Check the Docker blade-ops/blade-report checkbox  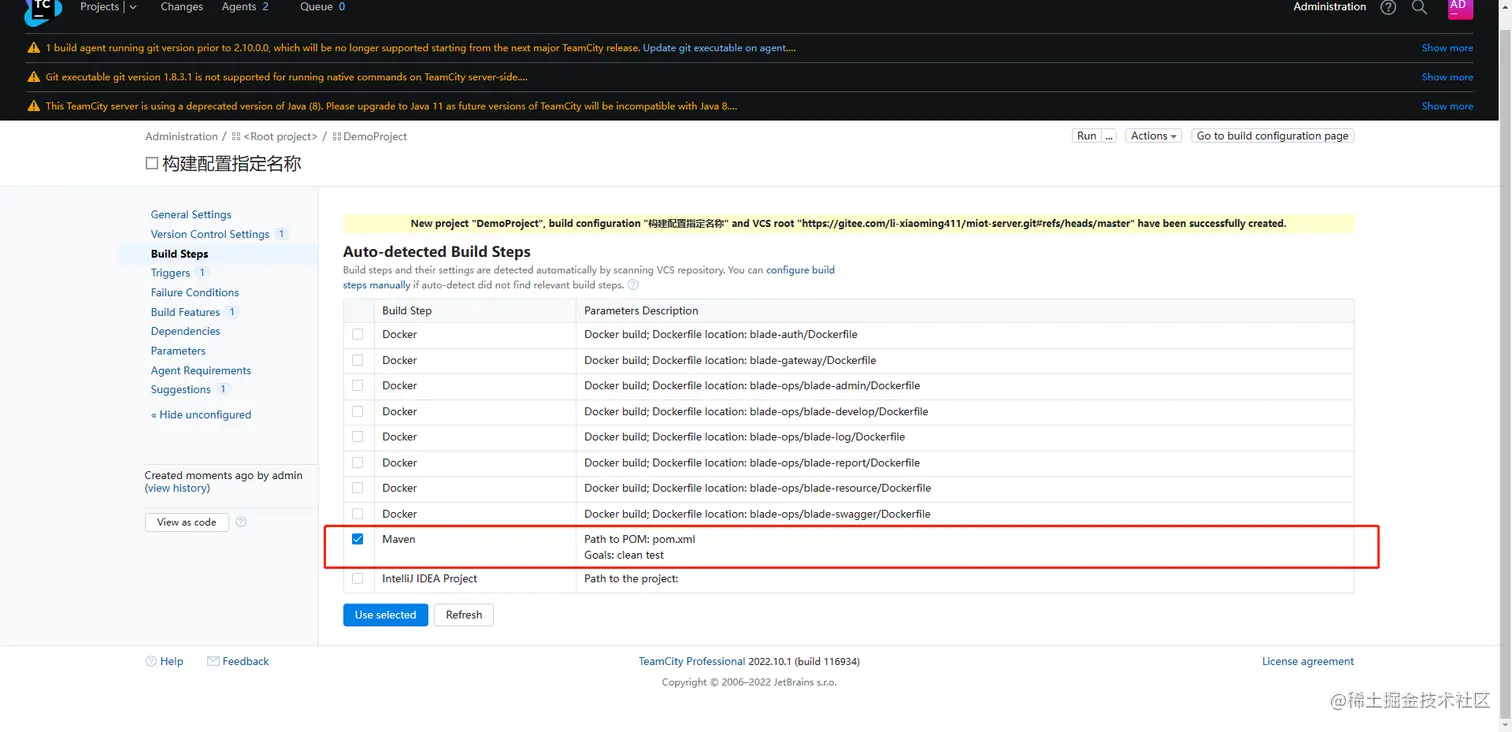pyautogui.click(x=358, y=463)
